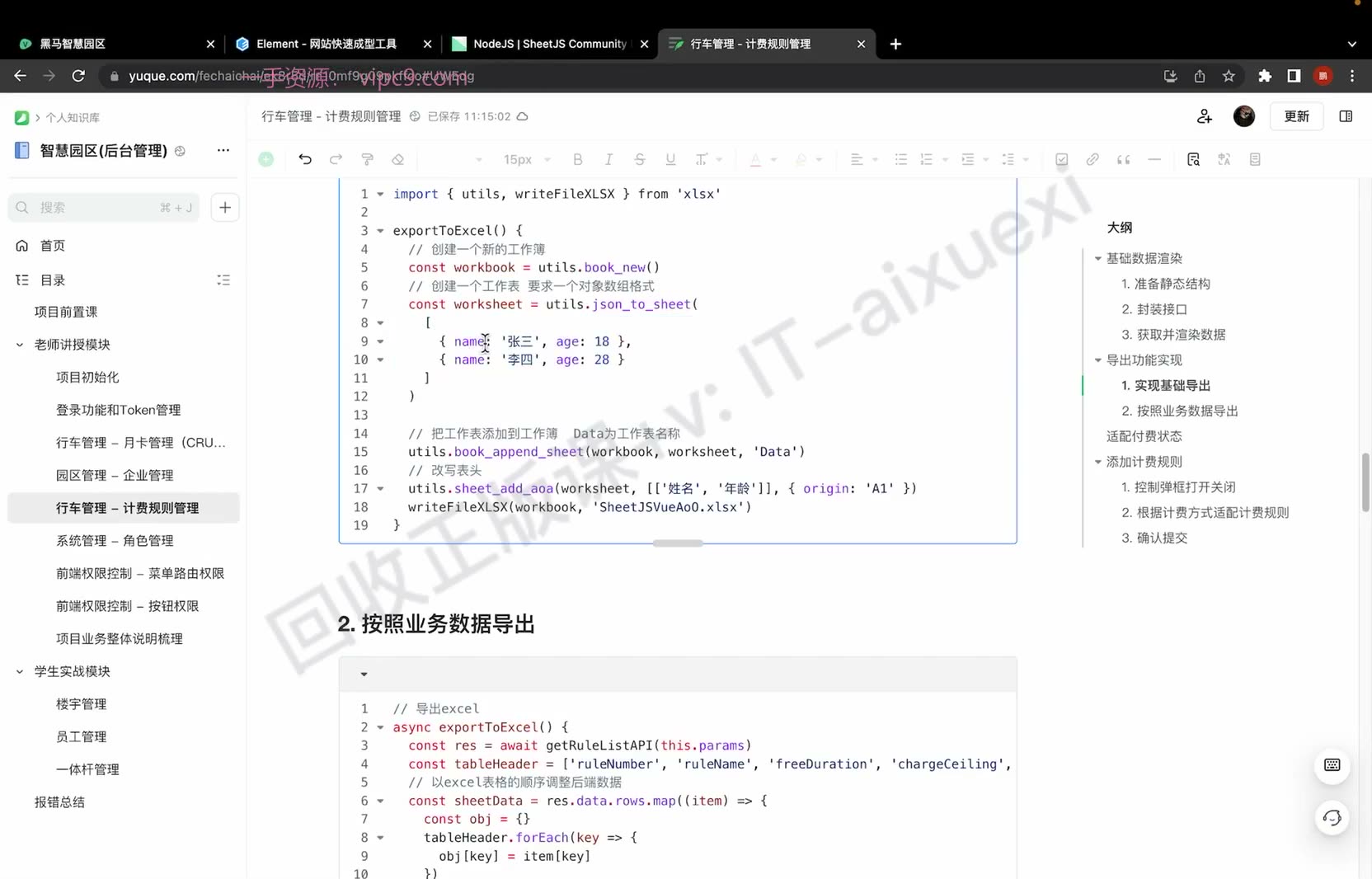Click the redo arrow in editor toolbar
The height and width of the screenshot is (879, 1372).
pyautogui.click(x=336, y=159)
